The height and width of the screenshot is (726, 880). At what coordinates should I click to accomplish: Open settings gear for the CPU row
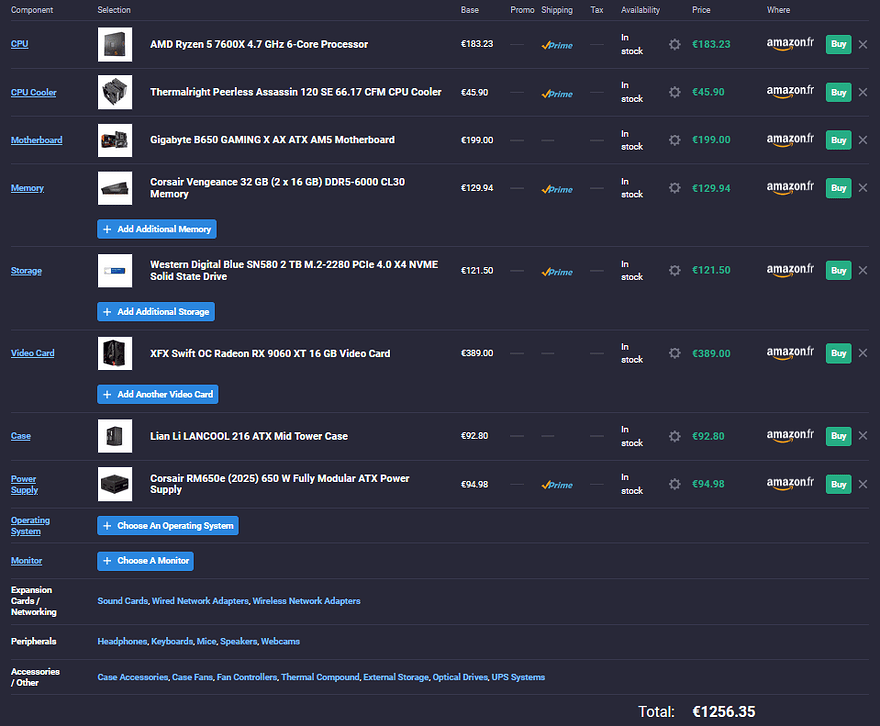coord(675,44)
